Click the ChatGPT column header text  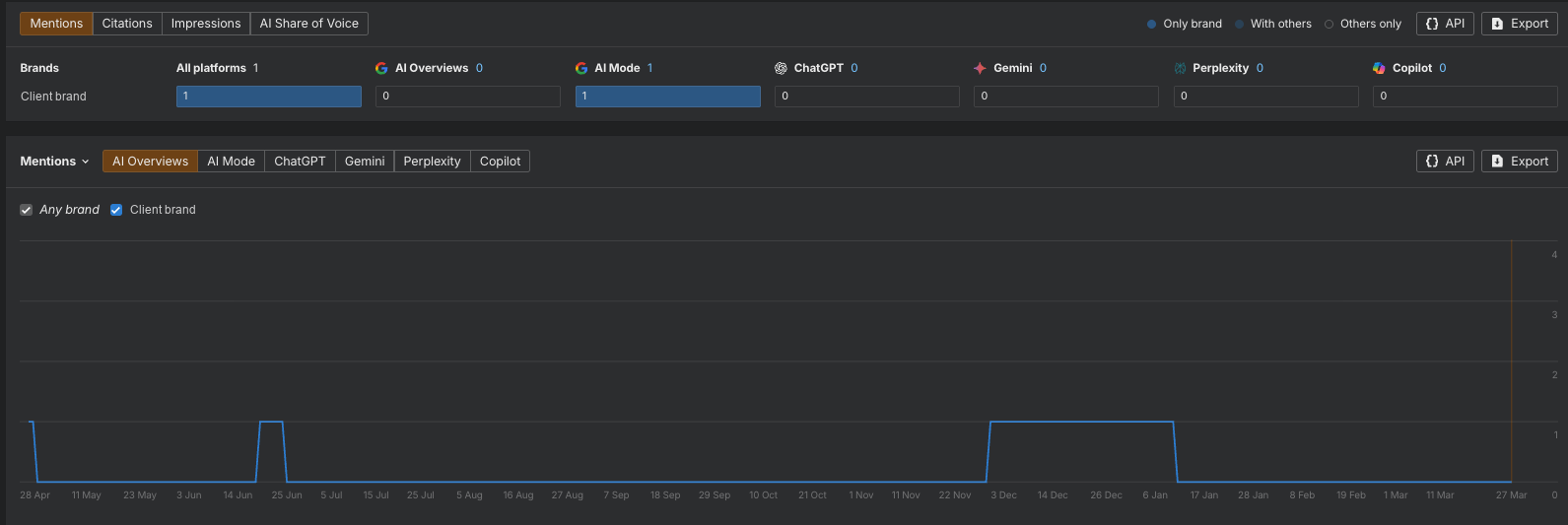point(819,68)
